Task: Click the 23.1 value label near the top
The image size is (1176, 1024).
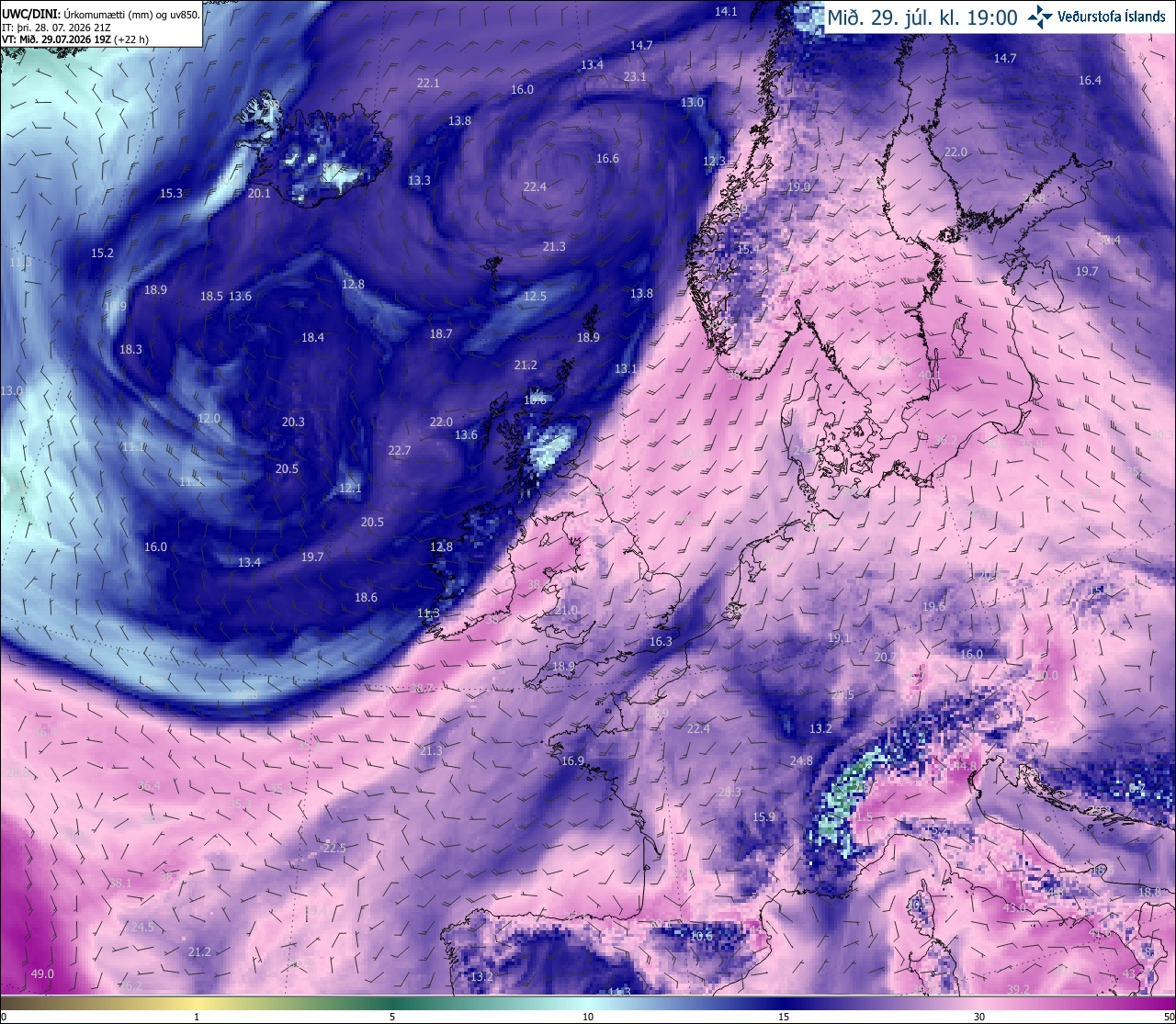Action: point(635,77)
